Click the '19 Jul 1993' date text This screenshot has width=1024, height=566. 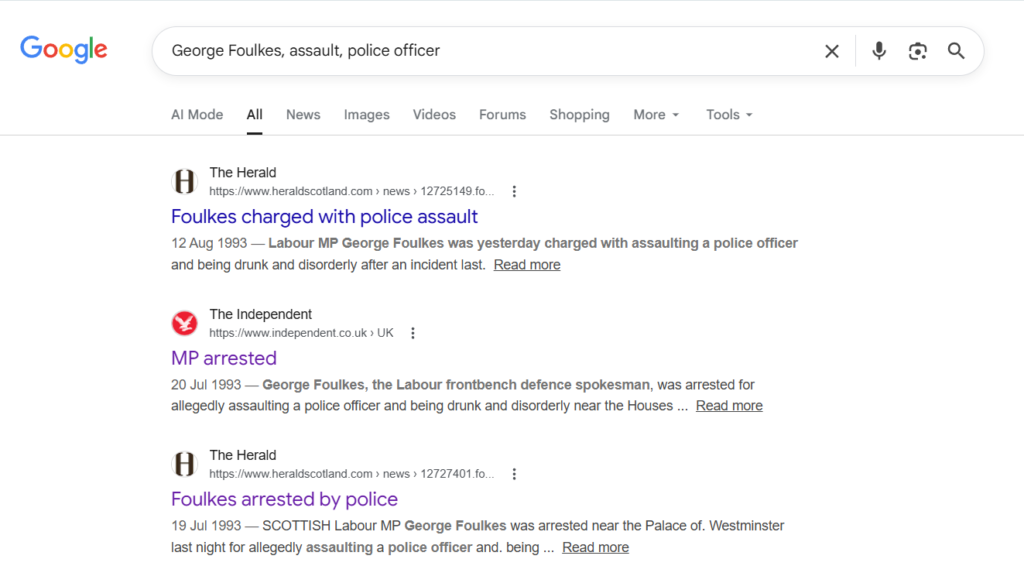pyautogui.click(x=206, y=526)
